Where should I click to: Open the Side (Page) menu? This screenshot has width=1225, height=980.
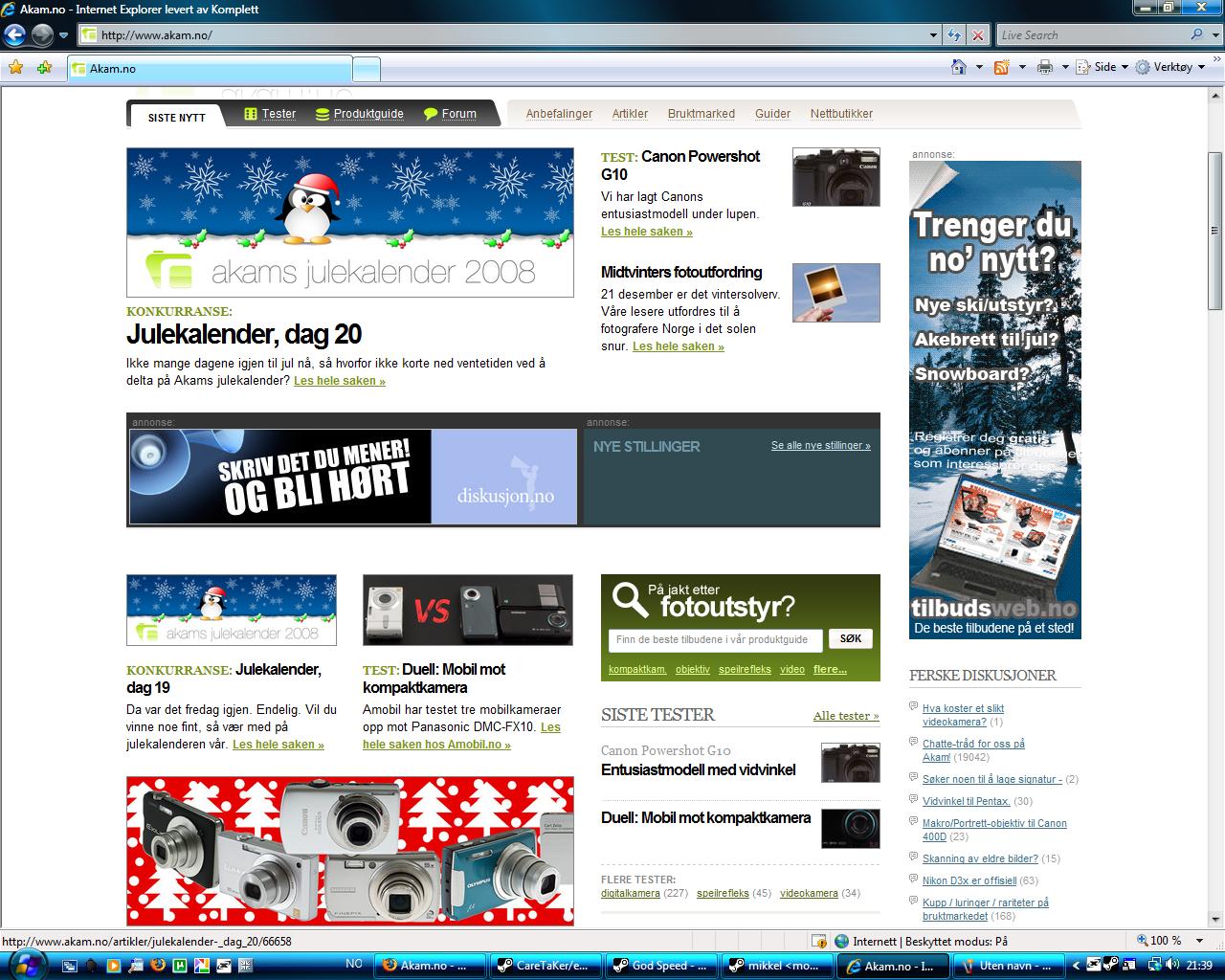[1102, 67]
